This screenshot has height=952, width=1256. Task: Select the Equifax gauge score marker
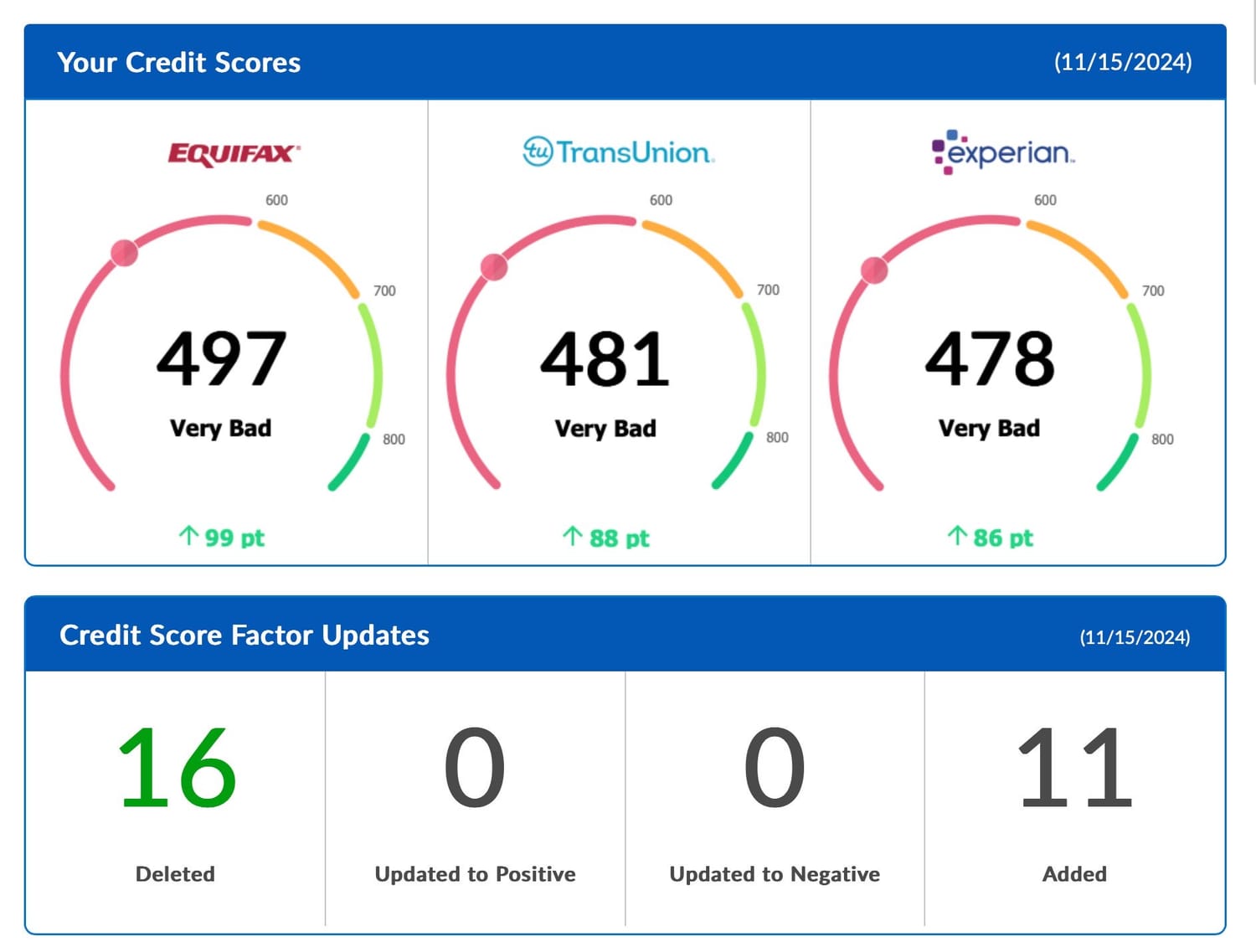pyautogui.click(x=125, y=252)
